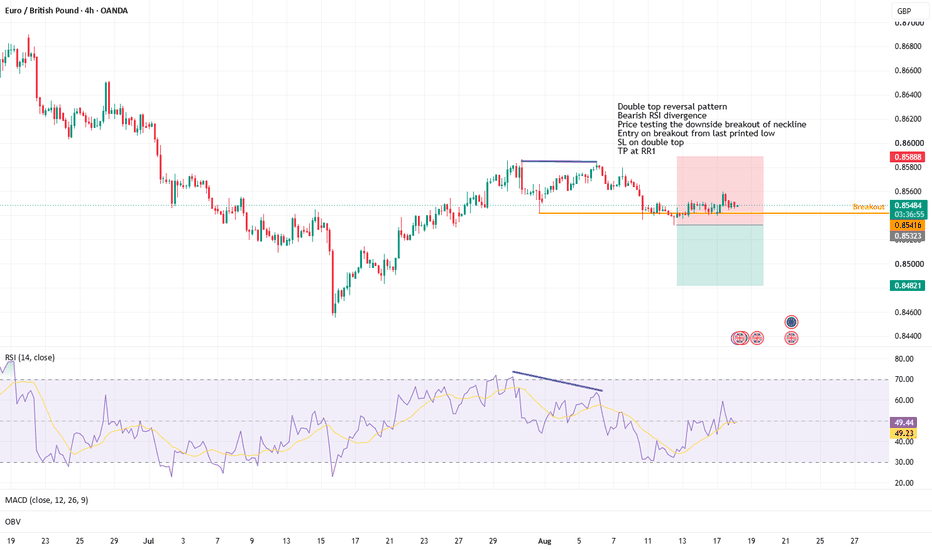932x550 pixels.
Task: Select the 'Price testing the downside breakout' line
Action: pyautogui.click(x=712, y=124)
